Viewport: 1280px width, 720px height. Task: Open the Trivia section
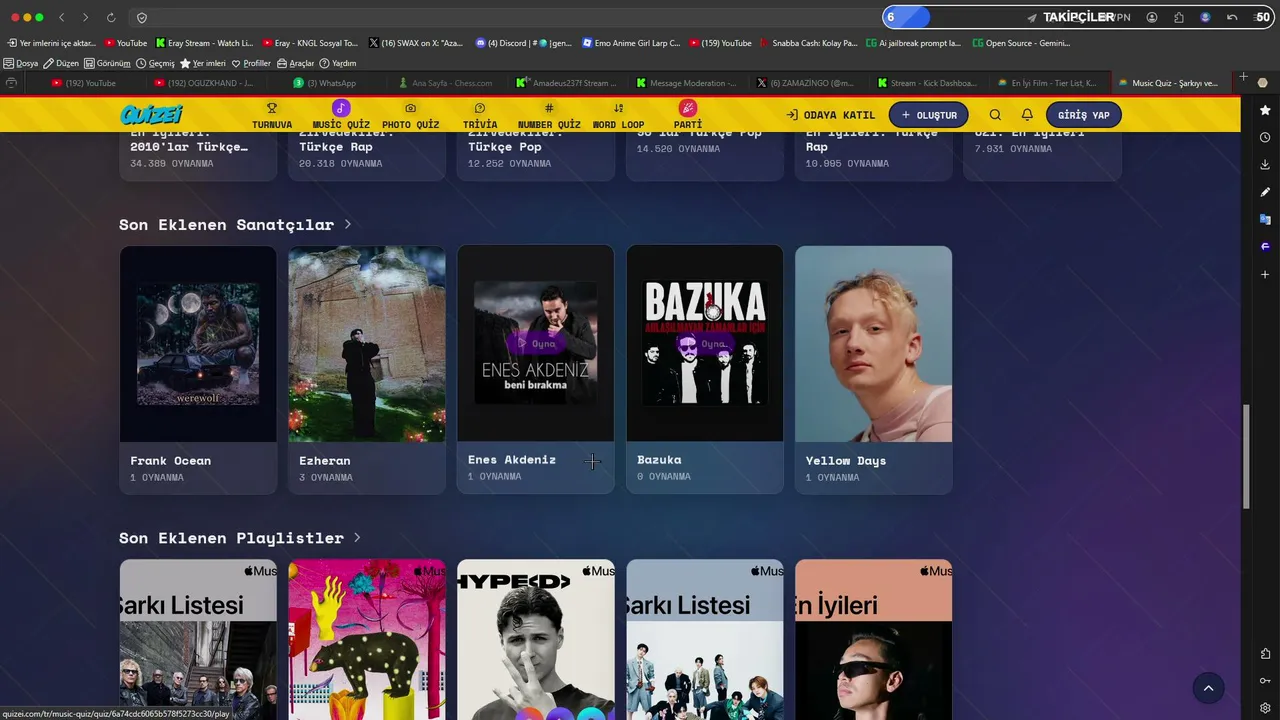tap(480, 116)
